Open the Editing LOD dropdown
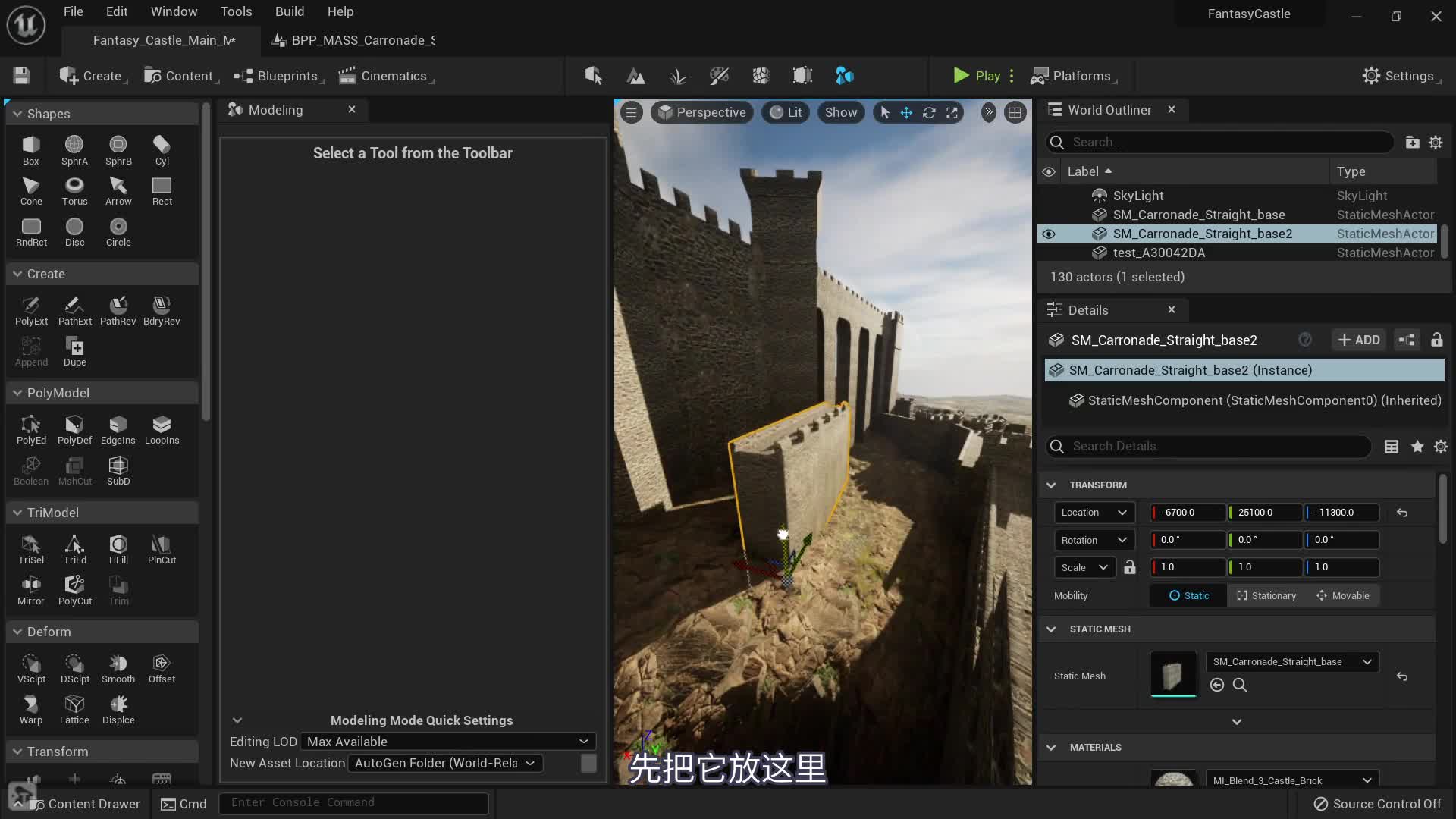This screenshot has height=819, width=1456. coord(447,742)
